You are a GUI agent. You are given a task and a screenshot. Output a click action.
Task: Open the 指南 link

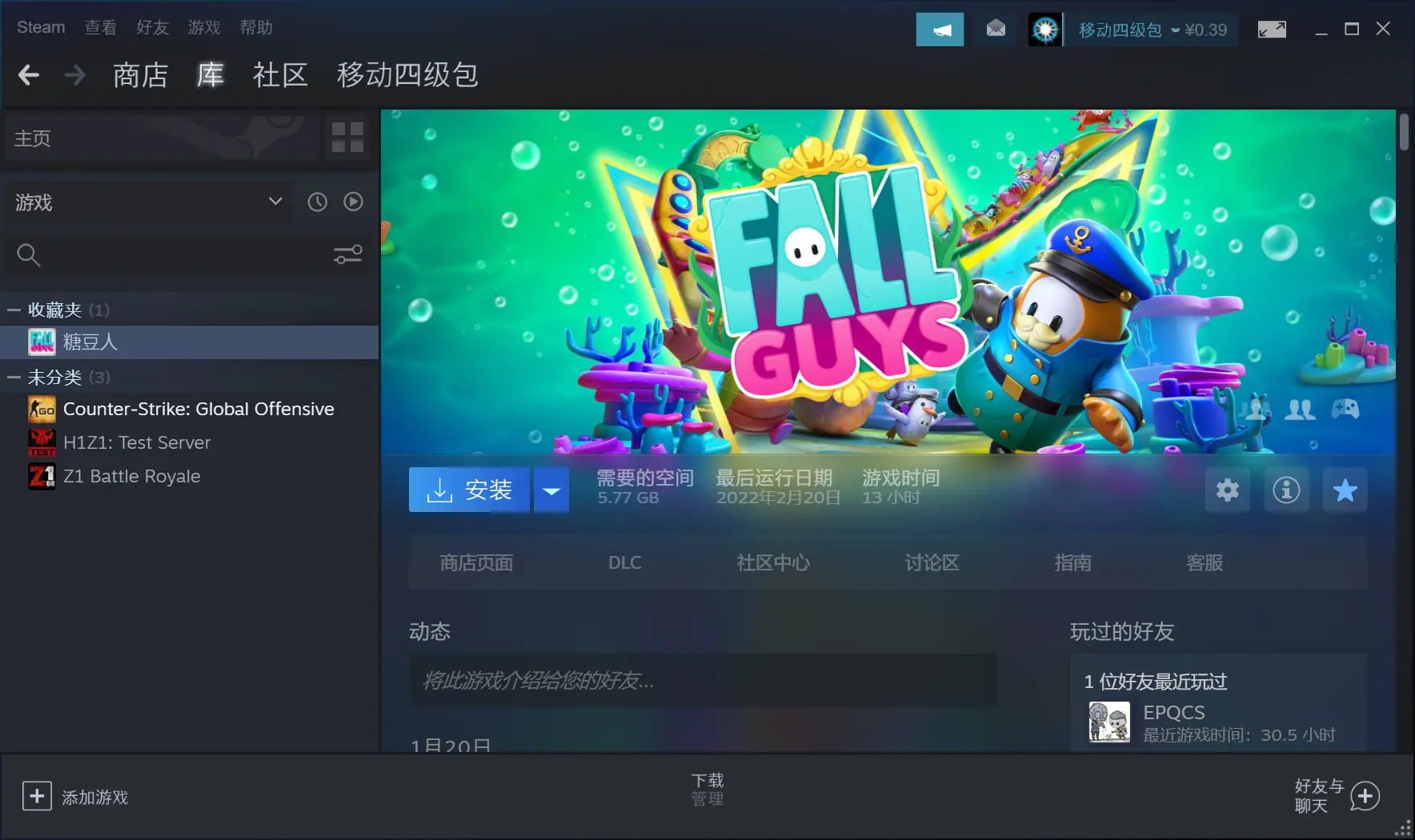(x=1072, y=562)
